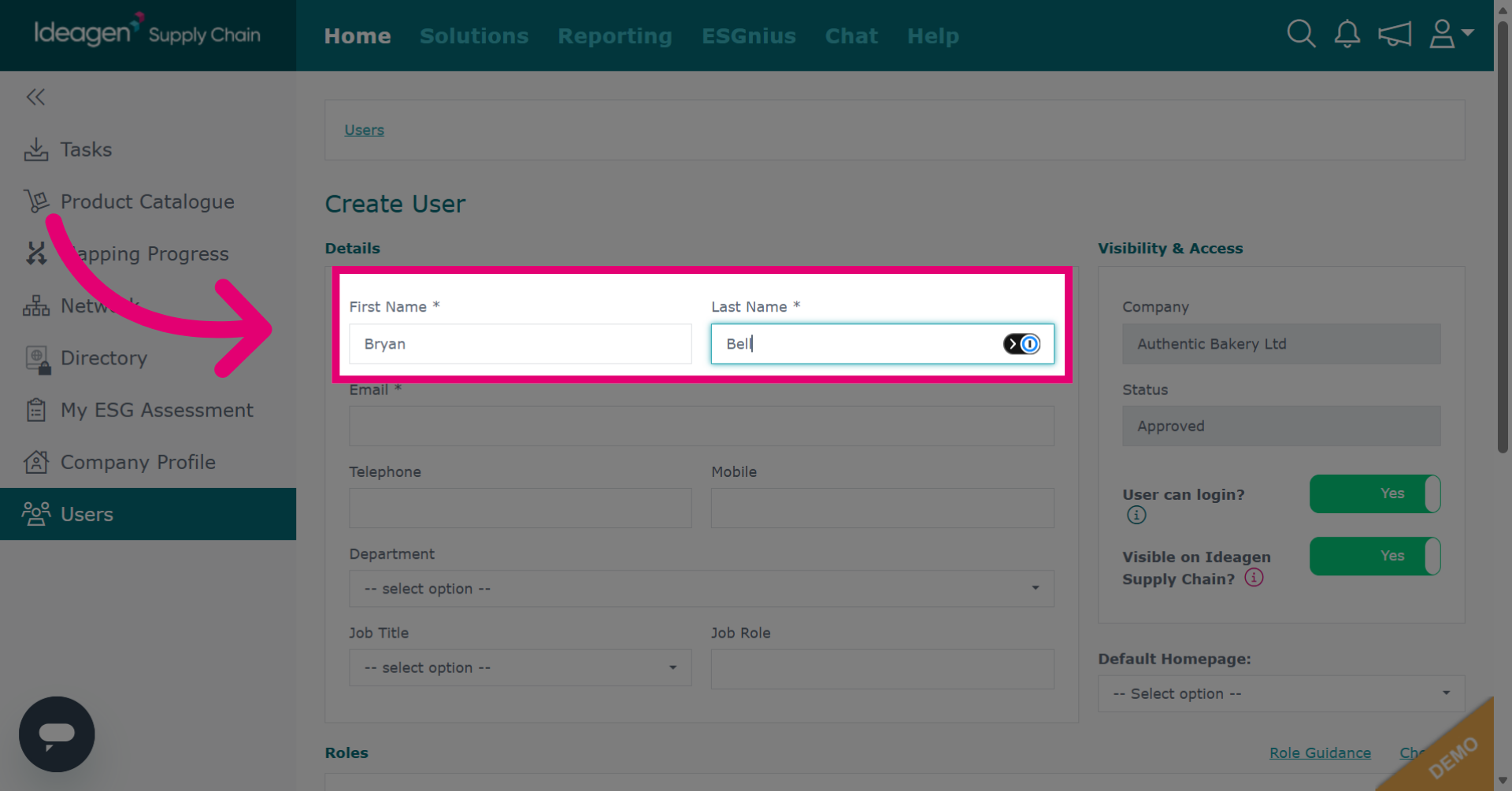
Task: Open the announcements megaphone icon
Action: 1394,34
